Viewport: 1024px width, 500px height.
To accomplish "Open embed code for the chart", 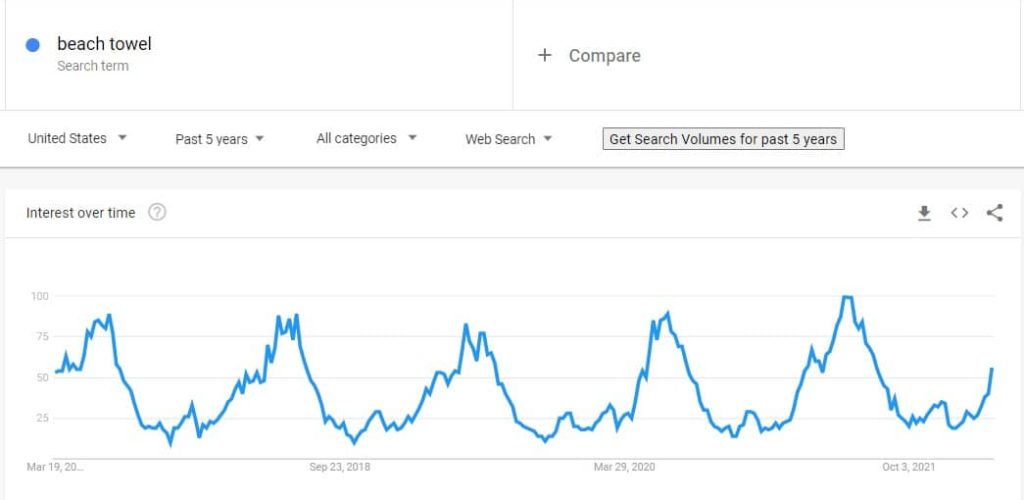I will click(x=959, y=213).
